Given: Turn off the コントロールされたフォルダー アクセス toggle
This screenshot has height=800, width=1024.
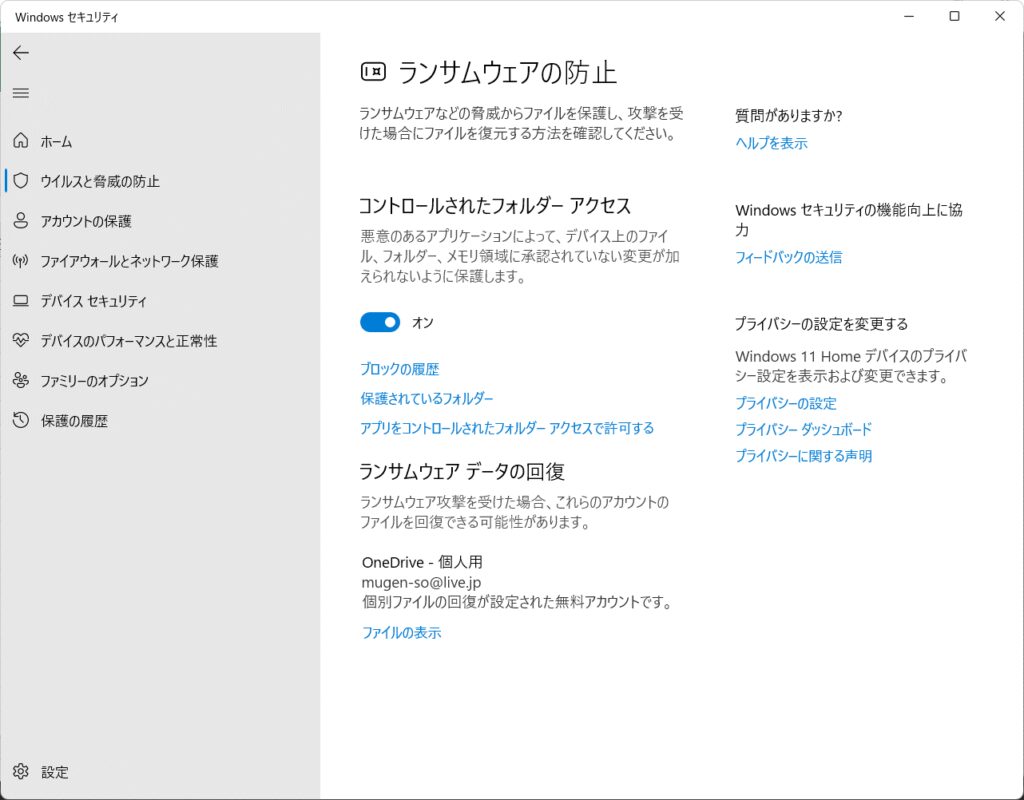Looking at the screenshot, I should 380,322.
